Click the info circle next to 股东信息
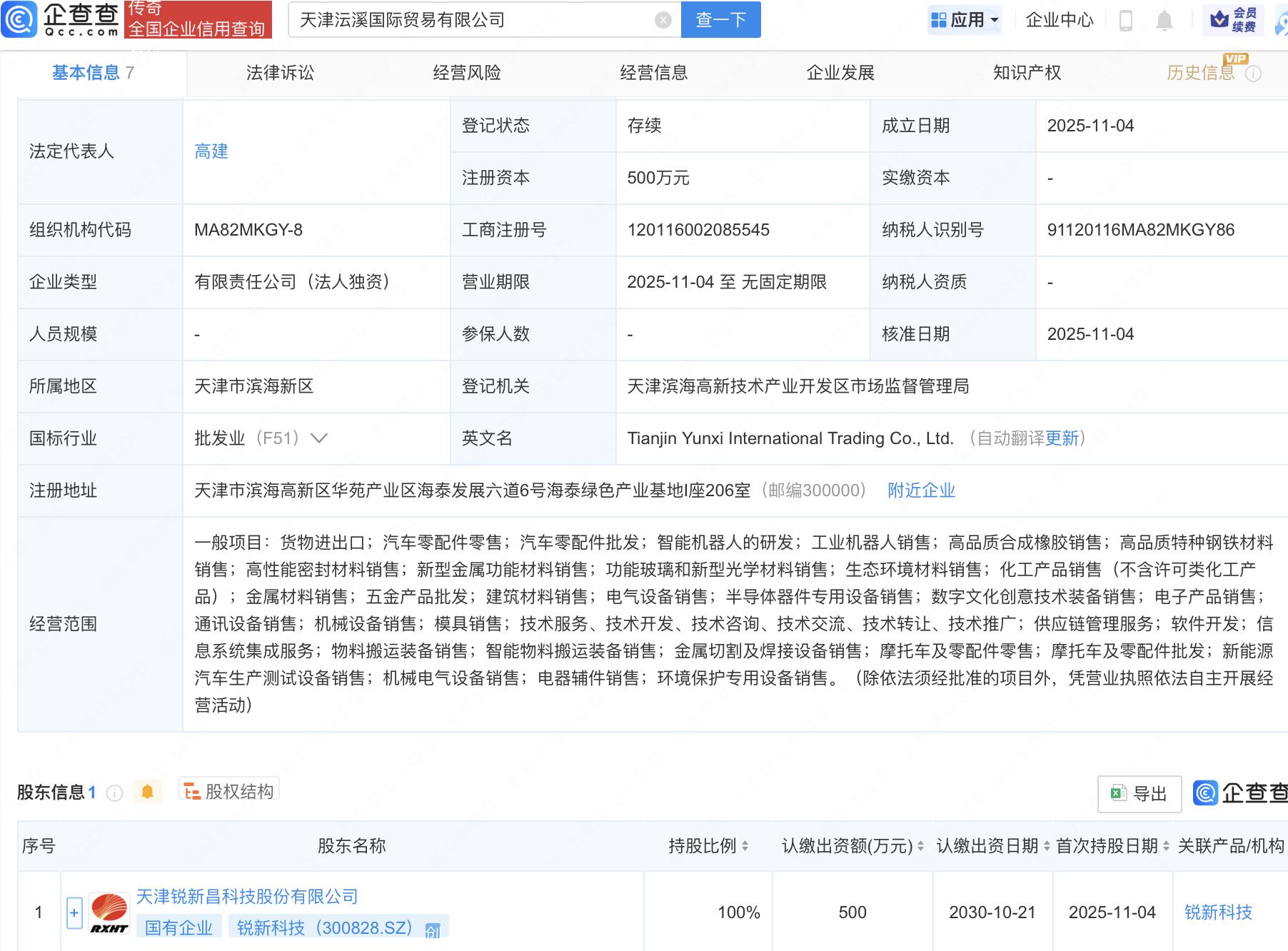Screen dimensions: 1288x951 114,793
